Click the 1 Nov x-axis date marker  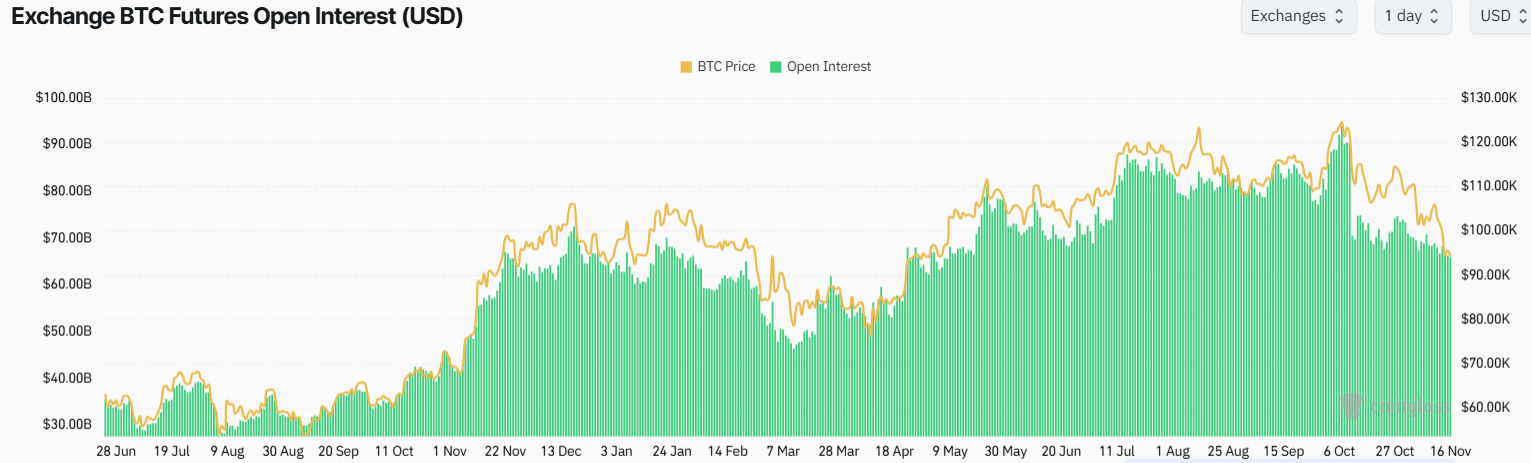[447, 451]
